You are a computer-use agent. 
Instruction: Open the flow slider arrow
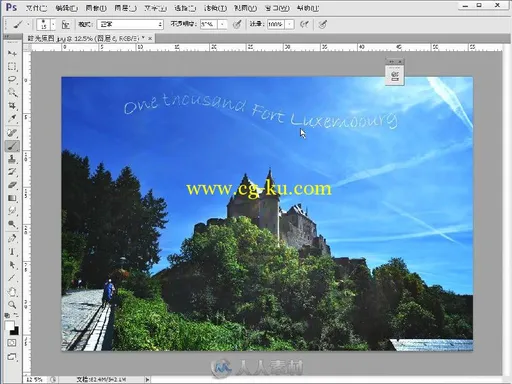289,24
